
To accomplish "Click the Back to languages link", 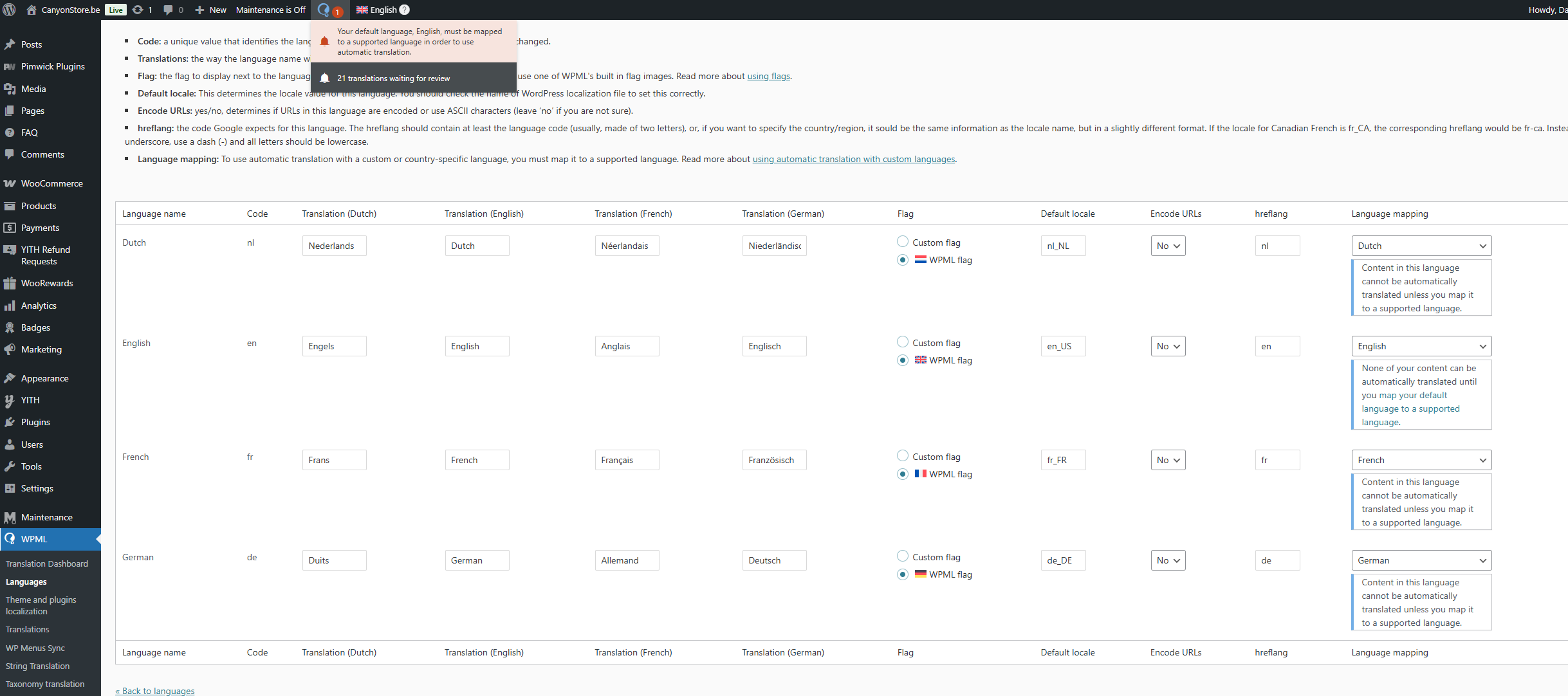I will 155,691.
